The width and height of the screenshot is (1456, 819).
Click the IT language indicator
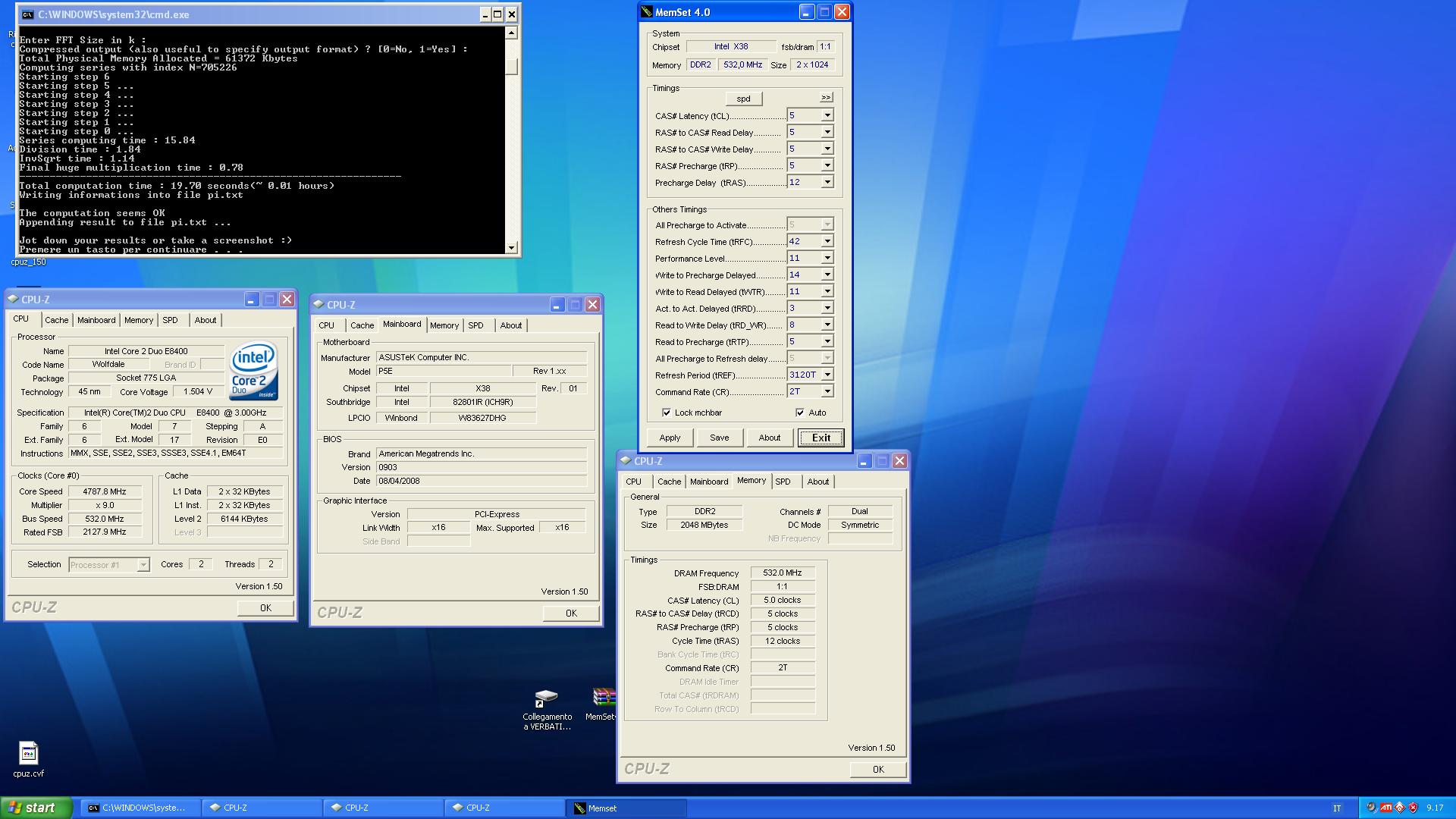(x=1336, y=808)
